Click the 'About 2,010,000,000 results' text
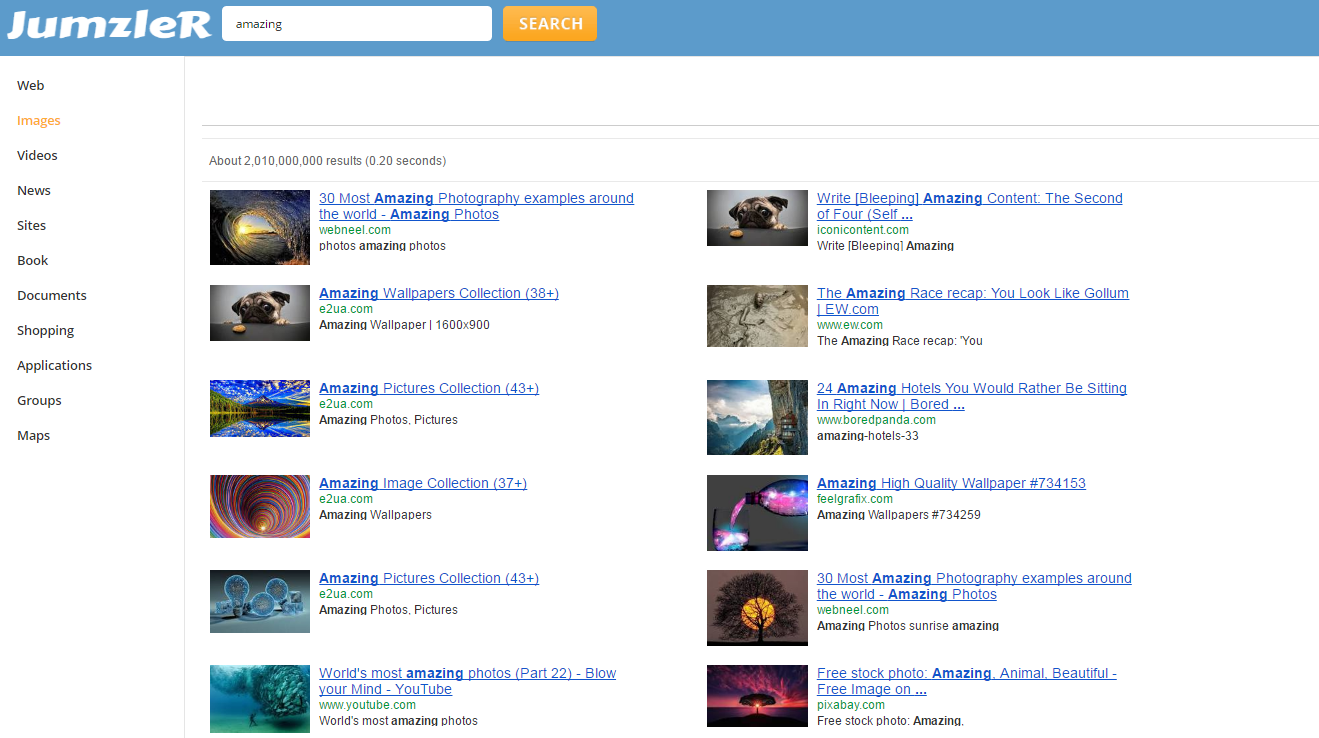 327,161
